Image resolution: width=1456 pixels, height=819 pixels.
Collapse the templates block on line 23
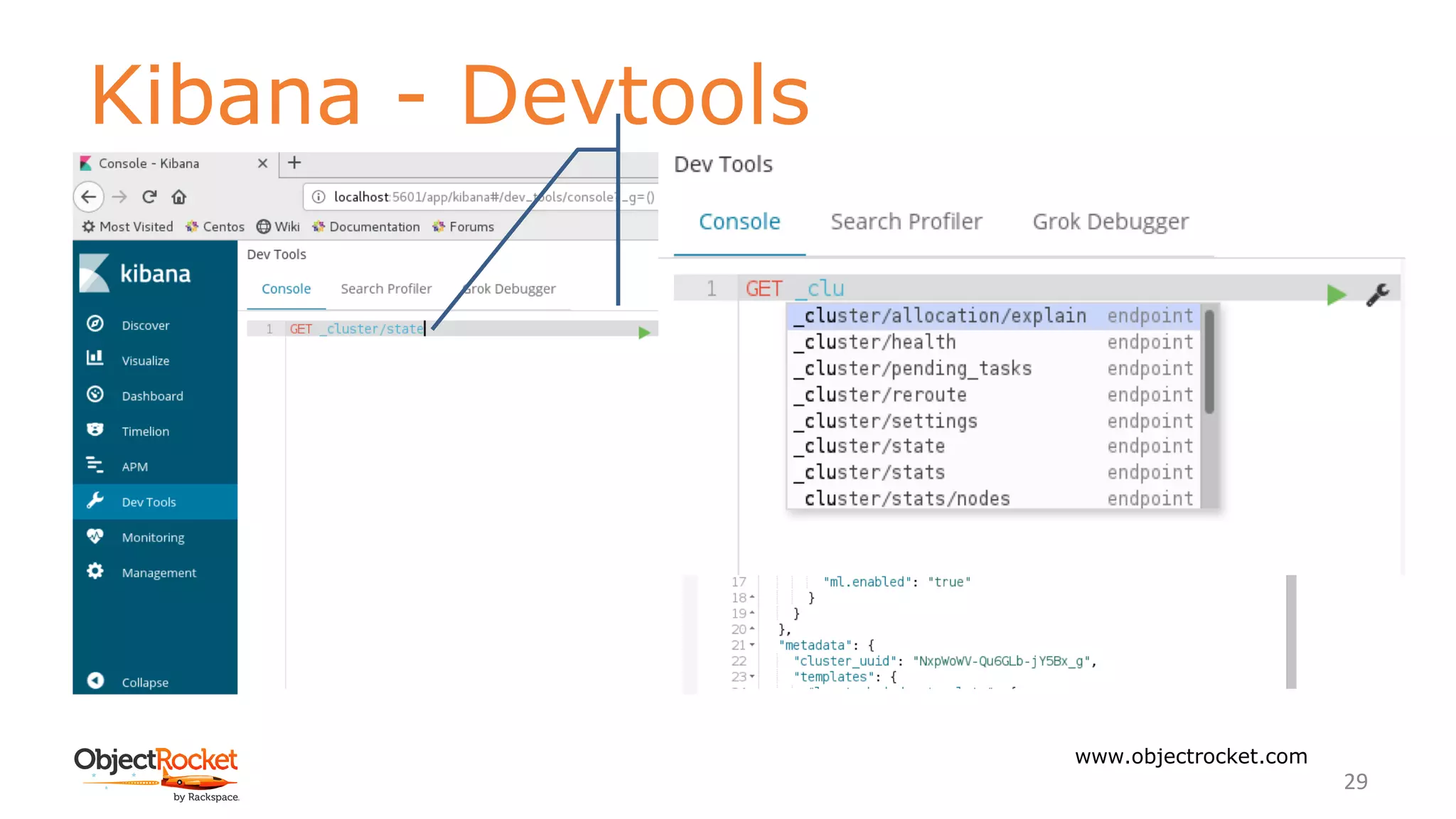752,677
